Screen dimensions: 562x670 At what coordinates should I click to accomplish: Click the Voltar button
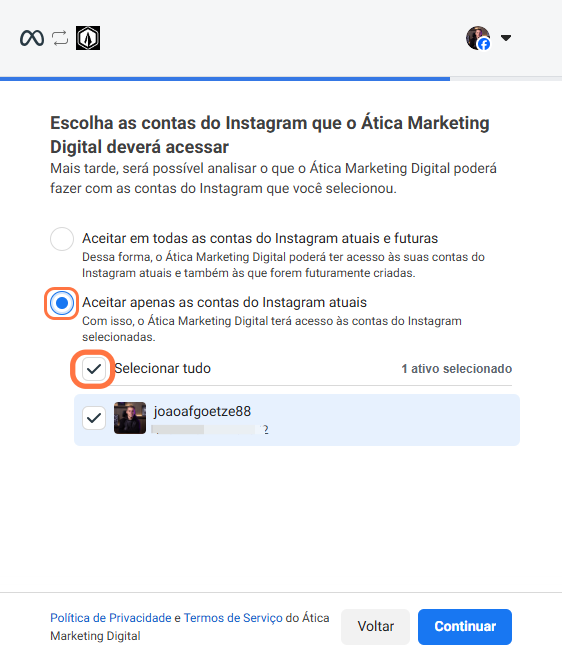(376, 627)
